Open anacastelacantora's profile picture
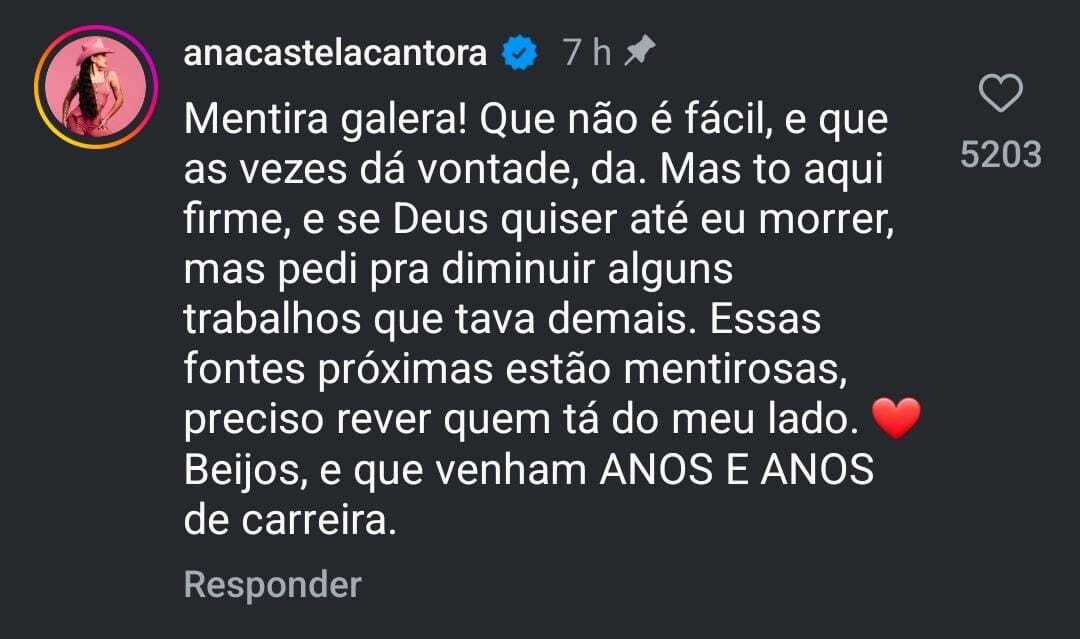 point(96,87)
